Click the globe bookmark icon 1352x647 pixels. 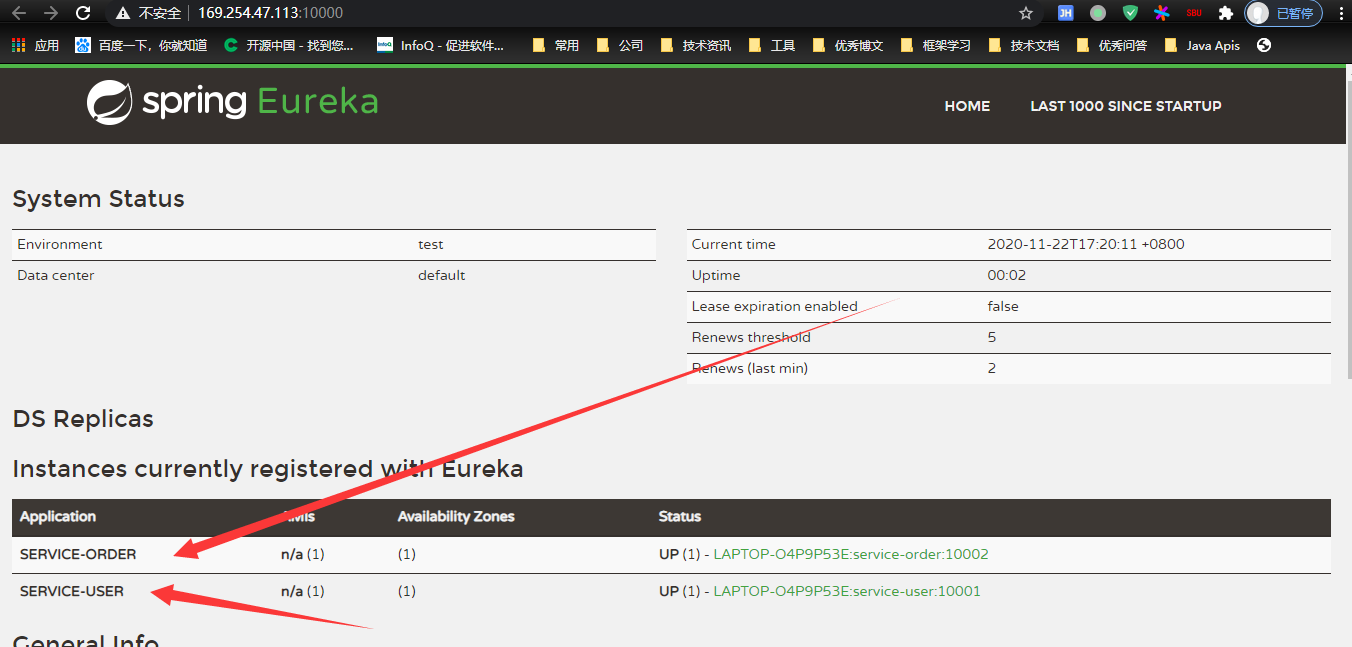coord(1264,45)
